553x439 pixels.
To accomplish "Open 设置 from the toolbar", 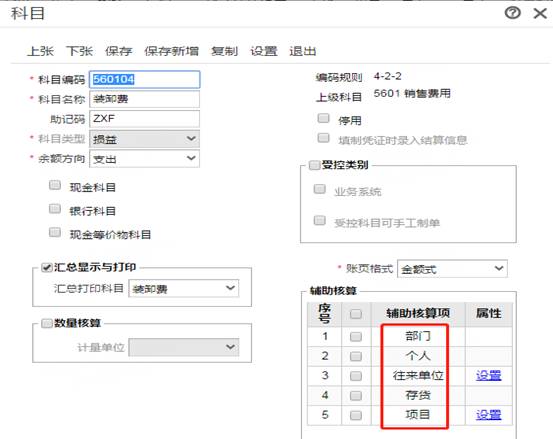I will [264, 51].
